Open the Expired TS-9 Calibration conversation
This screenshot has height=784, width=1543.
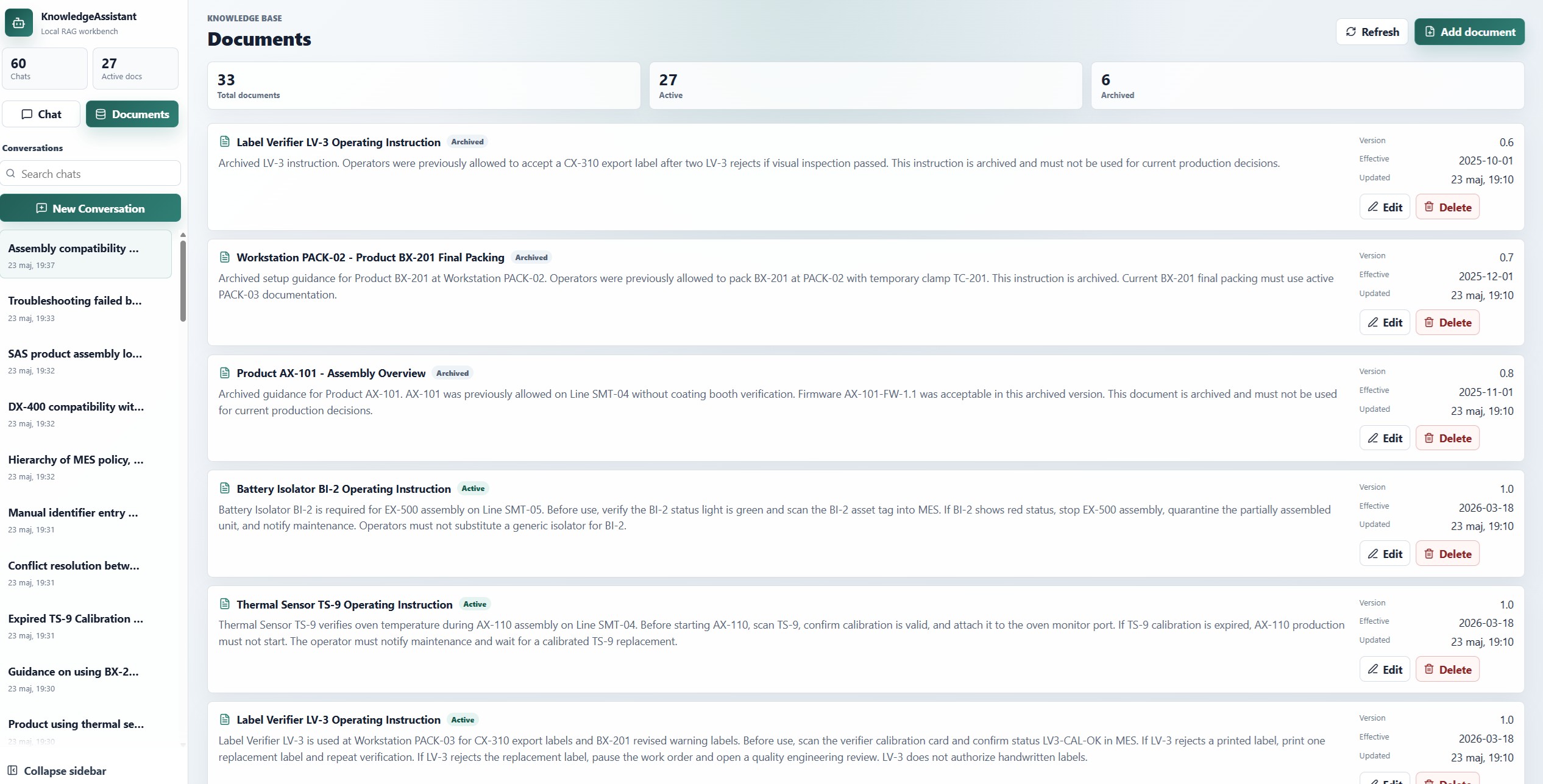pyautogui.click(x=85, y=626)
